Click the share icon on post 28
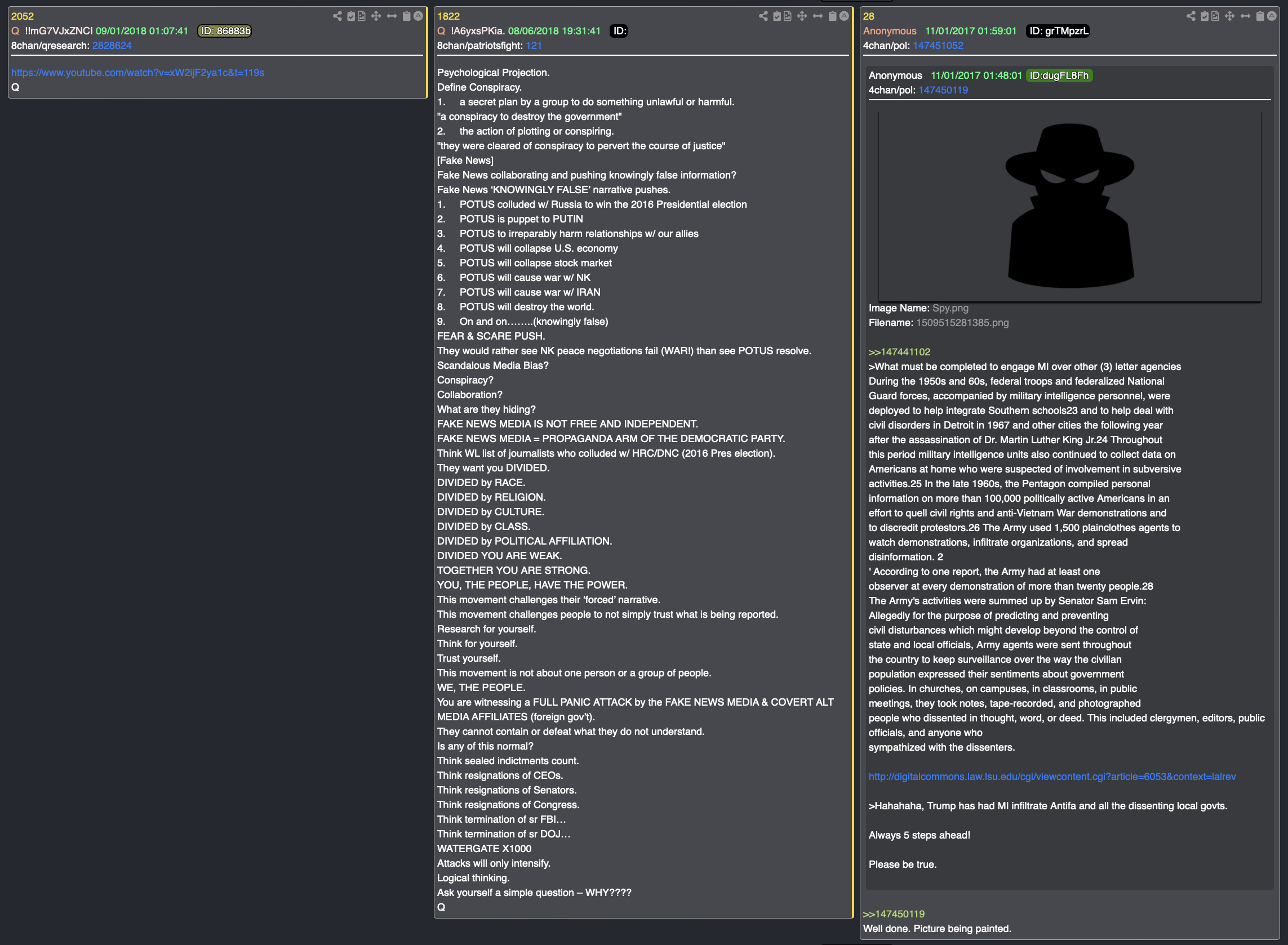The height and width of the screenshot is (945, 1288). (1191, 16)
